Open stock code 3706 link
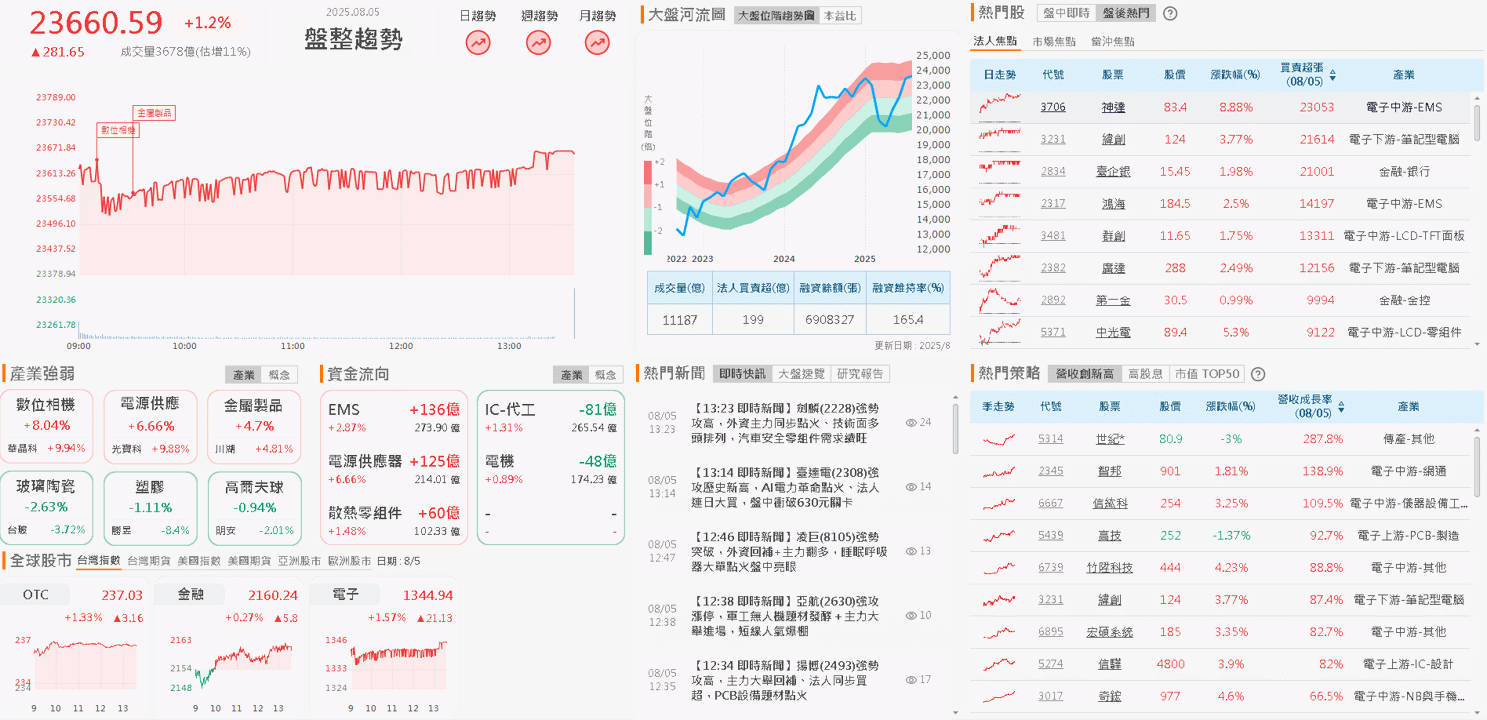This screenshot has width=1487, height=720. coord(1053,107)
